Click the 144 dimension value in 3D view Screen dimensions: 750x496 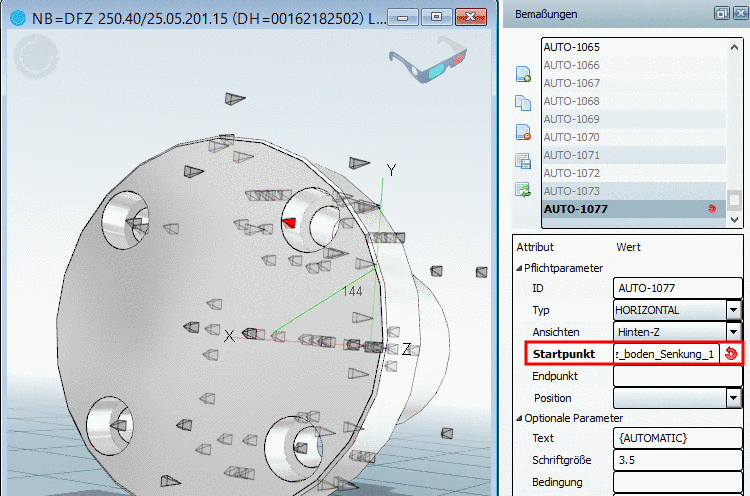point(353,291)
